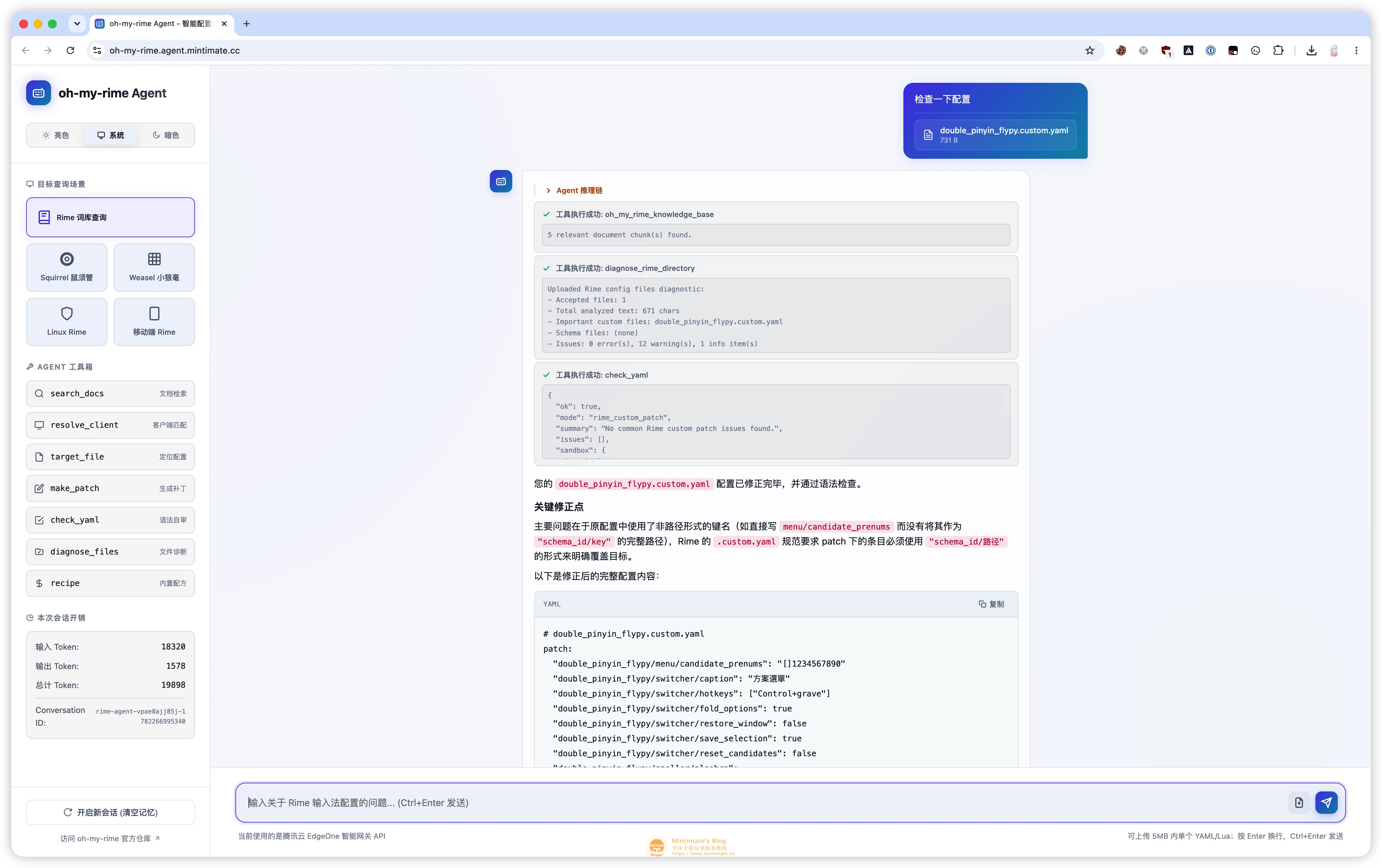Switch theme to 亮色 light mode
The image size is (1382, 868).
(x=56, y=135)
